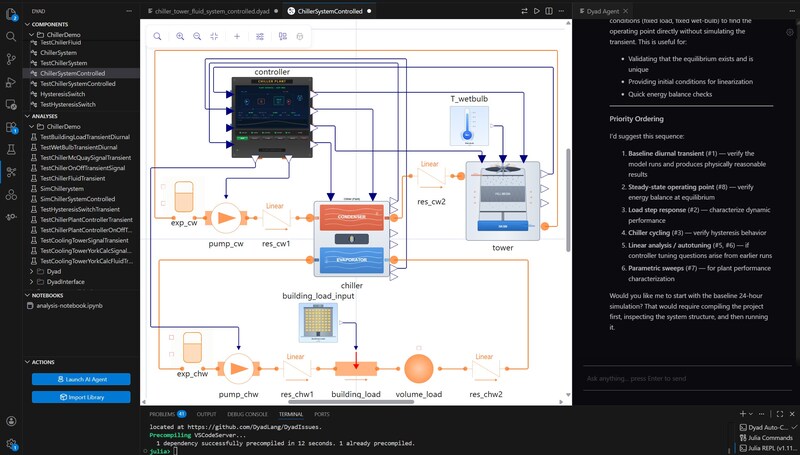Click the fit-to-view icon in diagram toolbar
This screenshot has height=455, width=800.
point(214,36)
